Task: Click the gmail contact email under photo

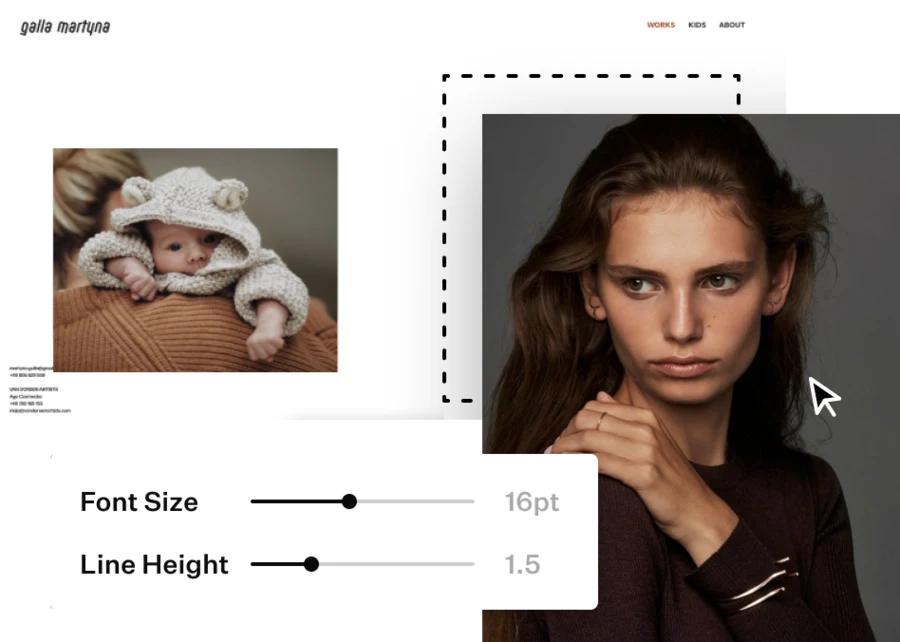Action: pyautogui.click(x=31, y=368)
